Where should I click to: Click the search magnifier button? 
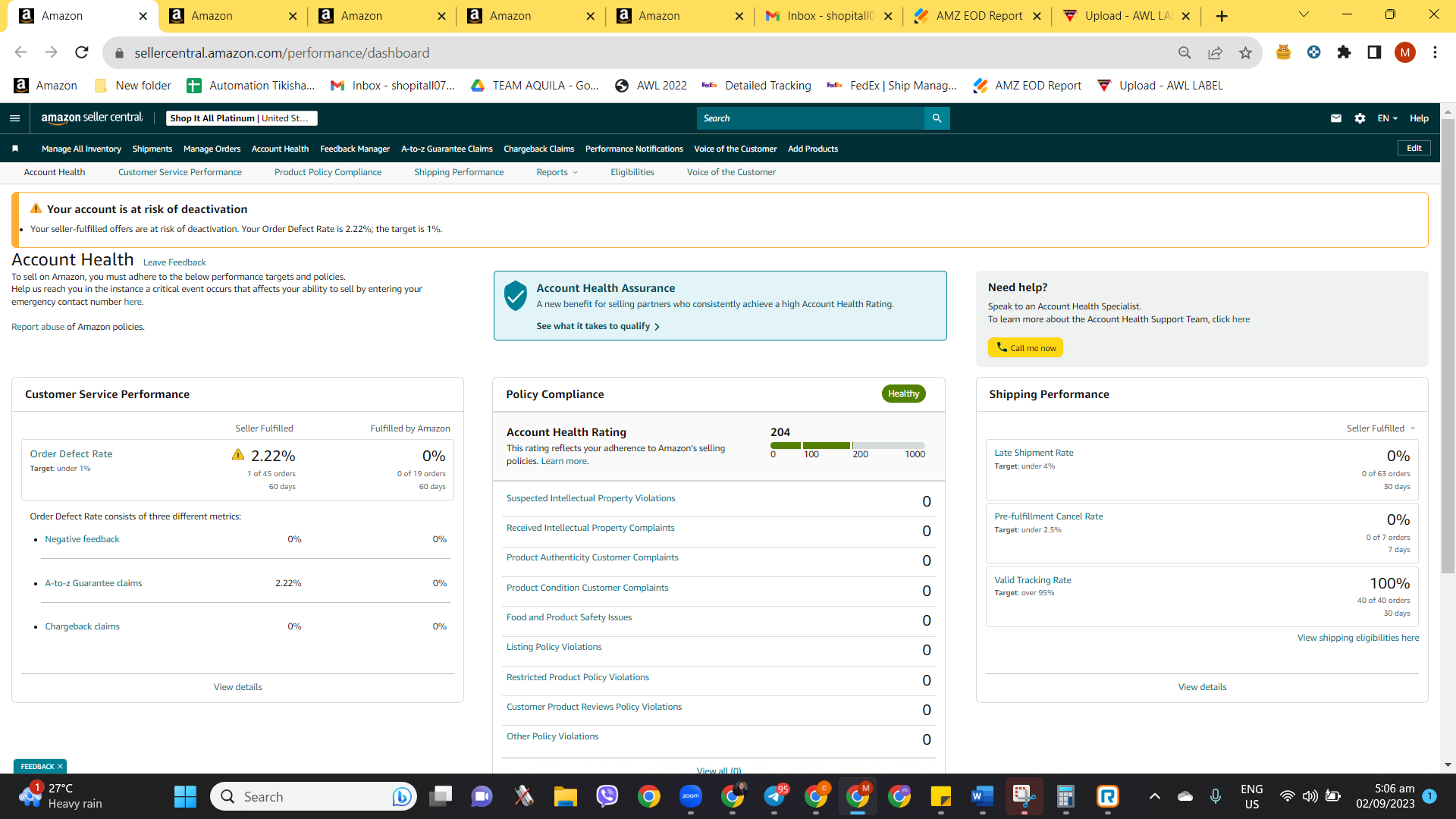pyautogui.click(x=937, y=118)
